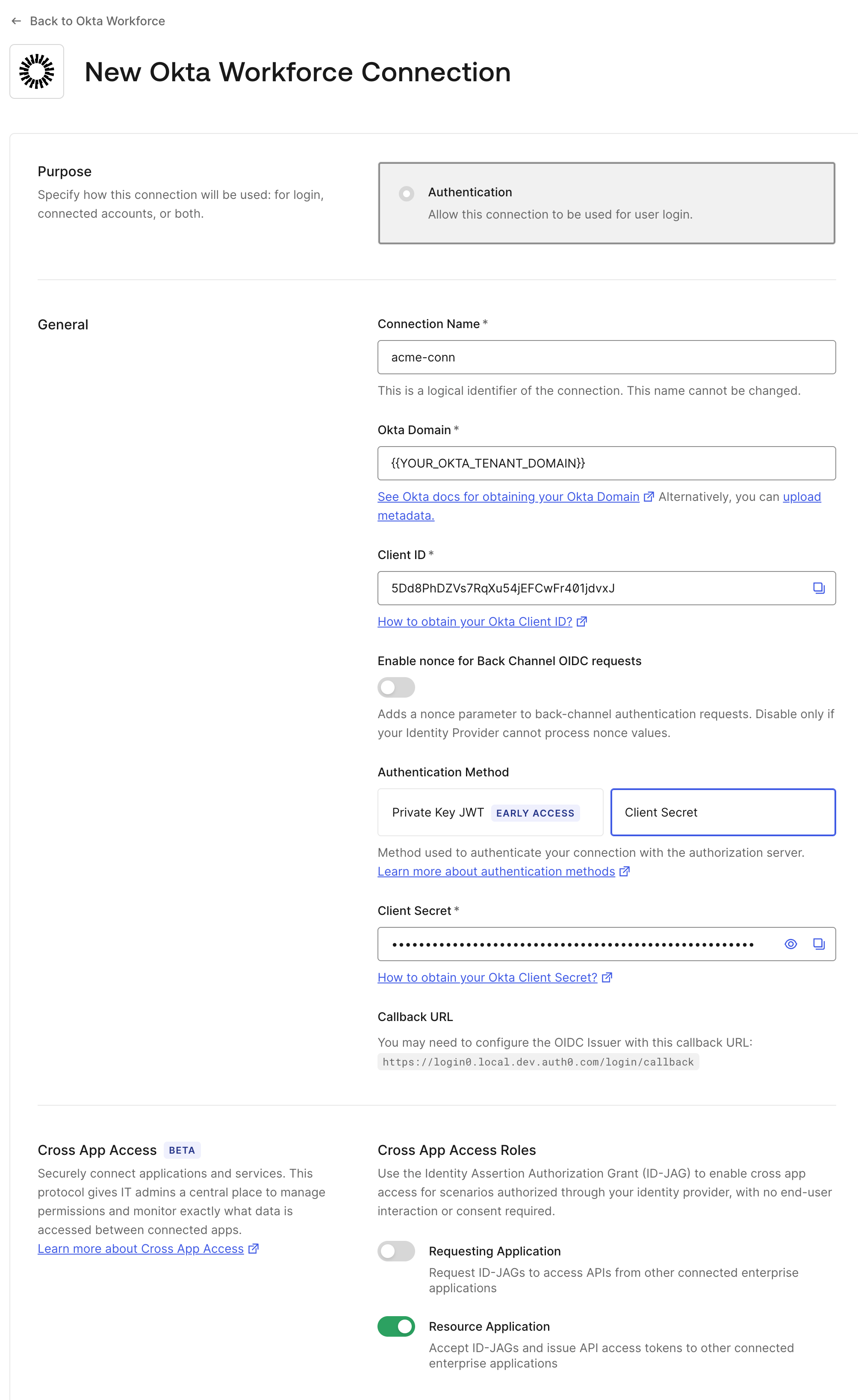Copy the Client Secret value
This screenshot has height=1400, width=858.
click(818, 944)
